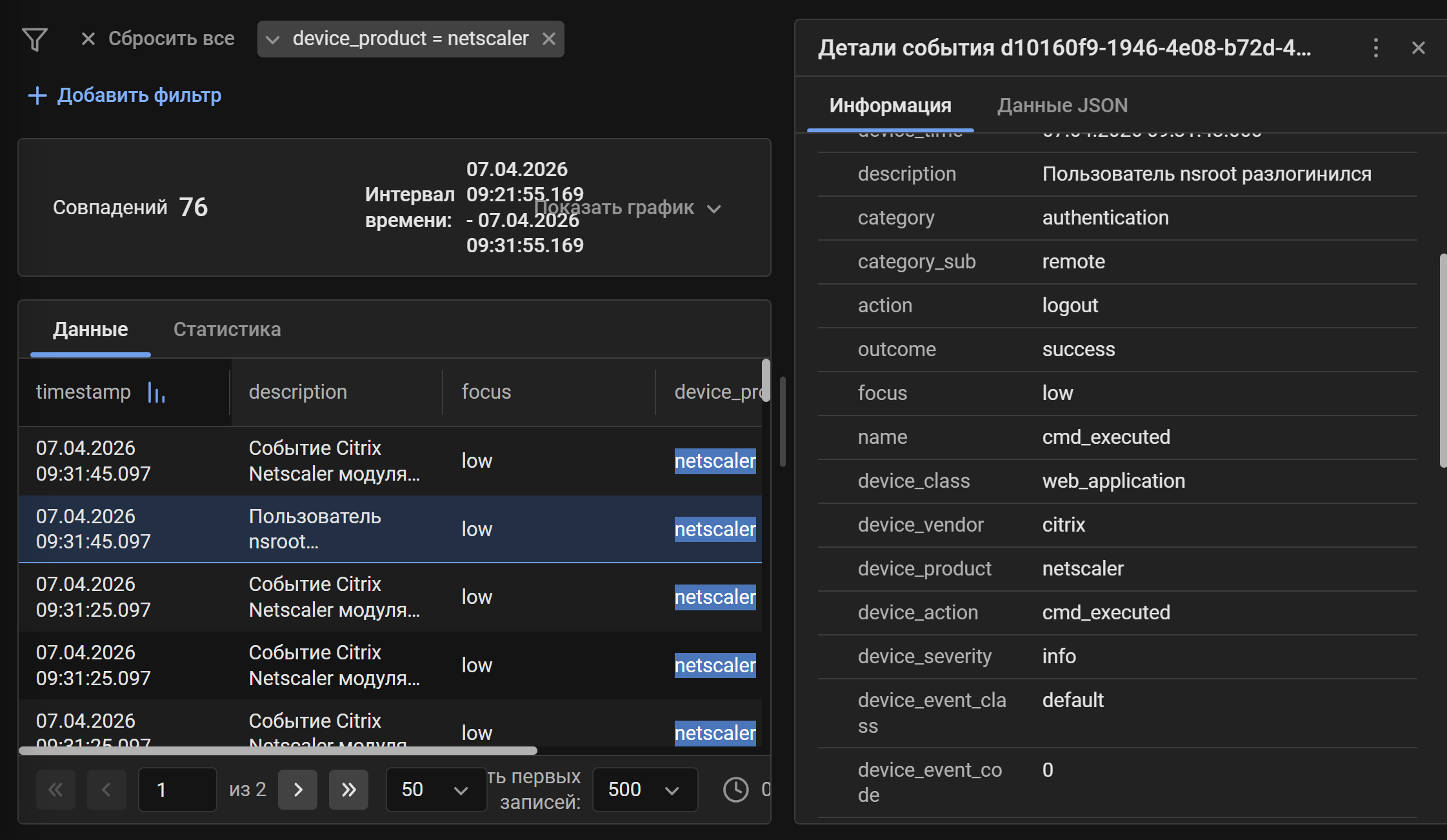Click the funnel filter icon
This screenshot has width=1447, height=840.
click(x=35, y=39)
